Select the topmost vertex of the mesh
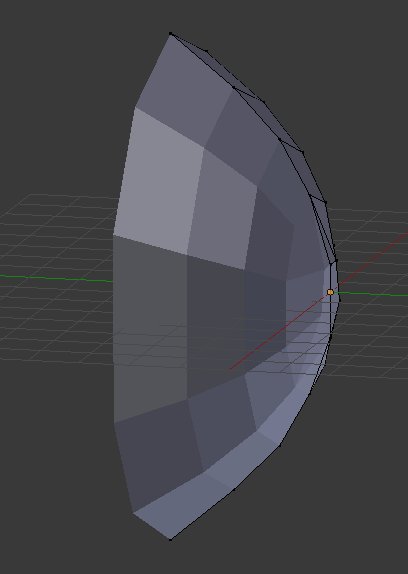Image resolution: width=408 pixels, height=574 pixels. [x=171, y=34]
